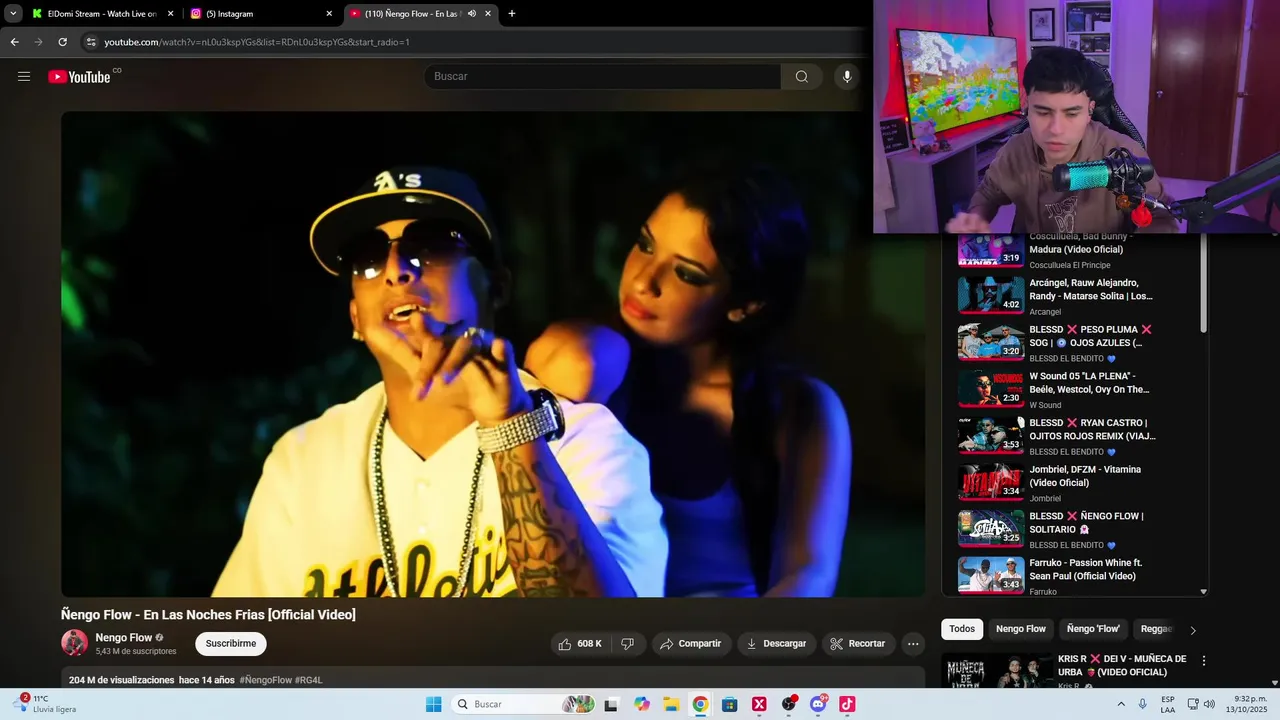Open Google Chrome on the taskbar
The height and width of the screenshot is (720, 1280).
[x=700, y=704]
